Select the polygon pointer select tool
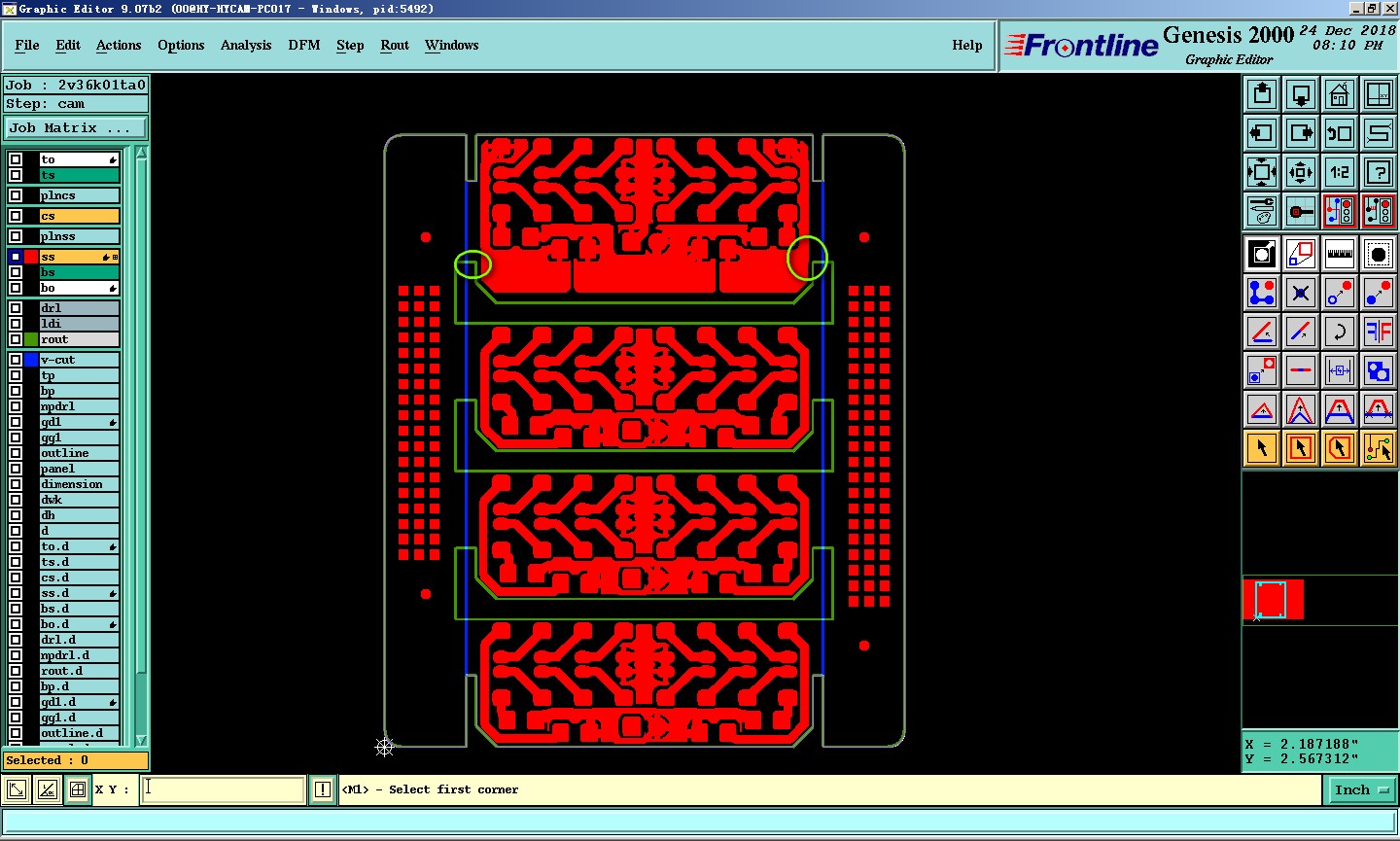The width and height of the screenshot is (1400, 841). click(x=1340, y=448)
